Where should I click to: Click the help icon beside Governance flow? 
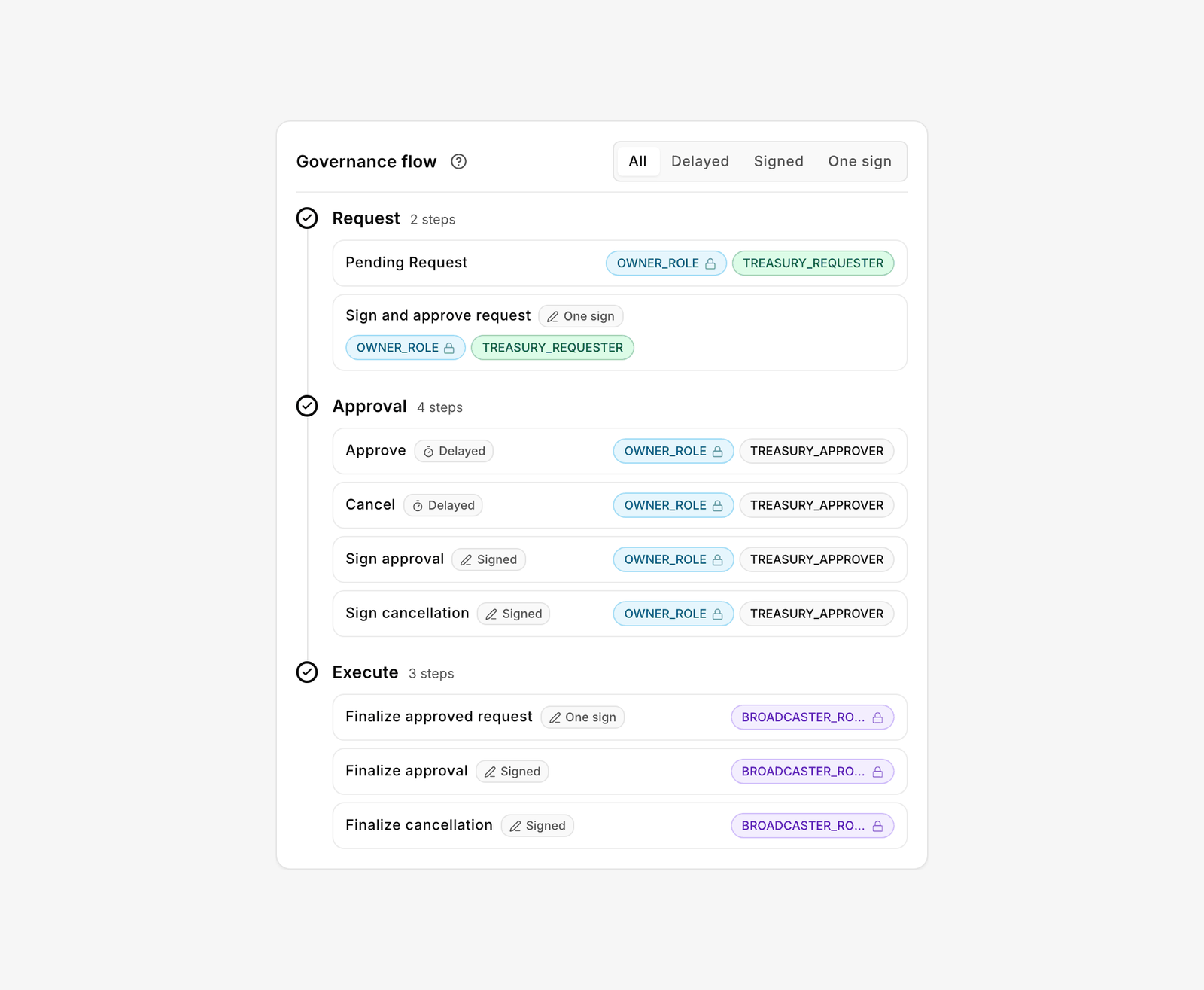click(458, 161)
